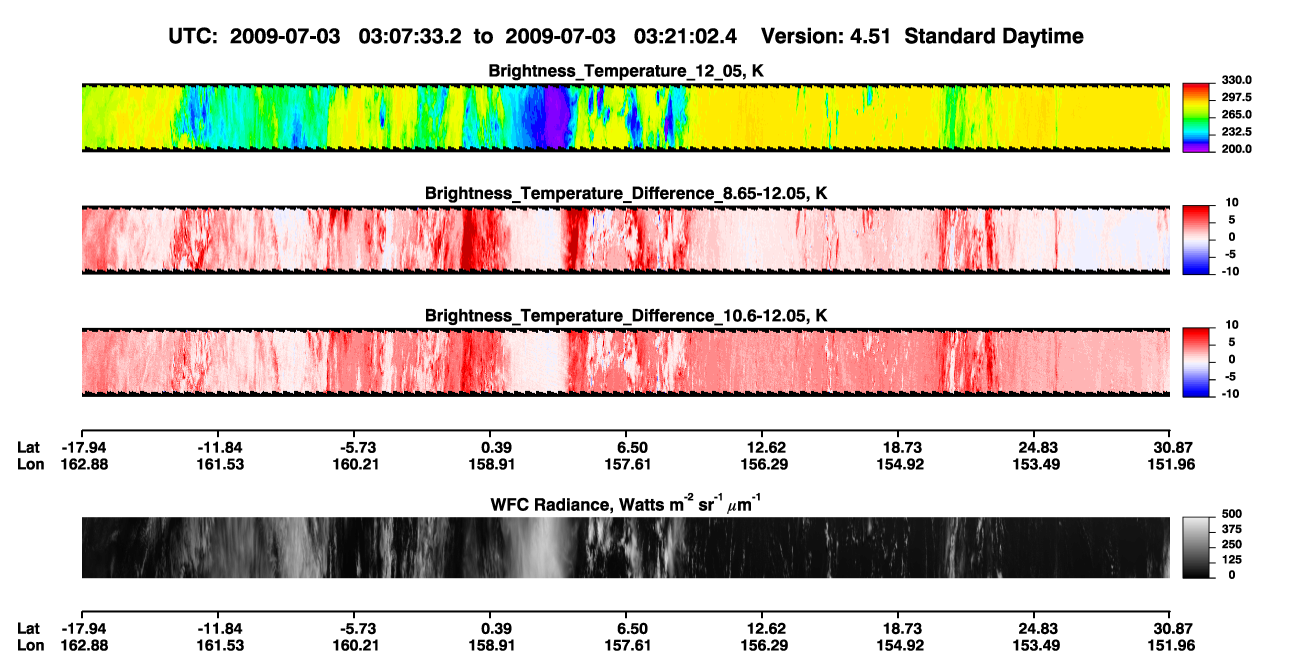
Task: Click the WFC Radiance panel title
Action: pyautogui.click(x=625, y=503)
